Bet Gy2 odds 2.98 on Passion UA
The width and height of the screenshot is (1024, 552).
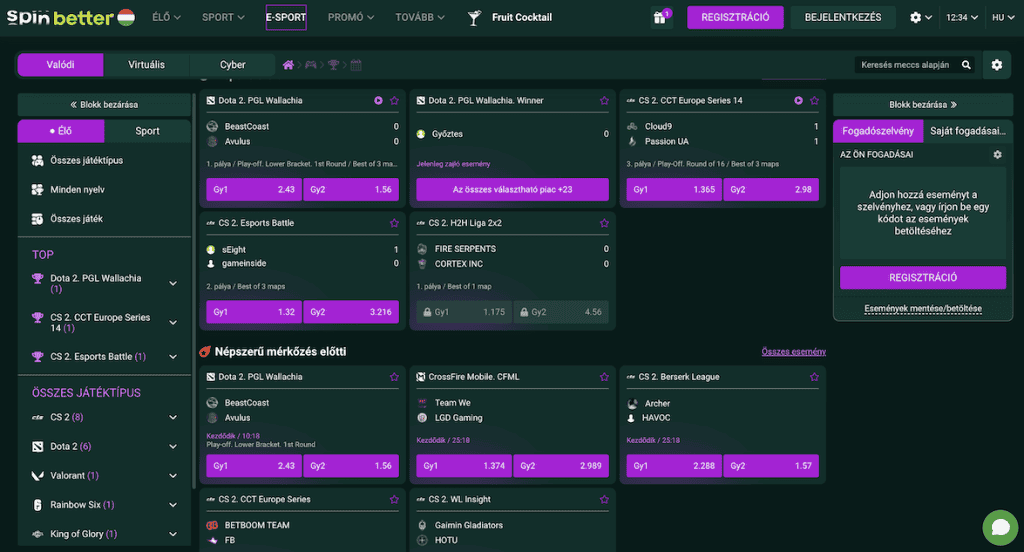tap(772, 190)
